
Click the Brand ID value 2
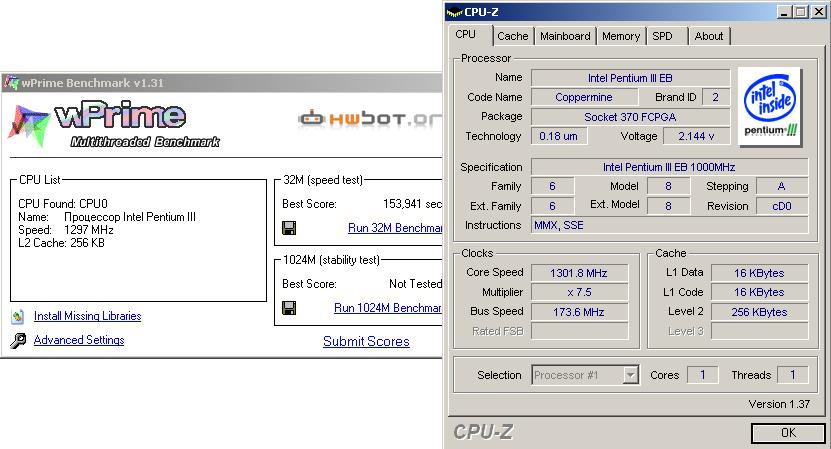point(716,98)
